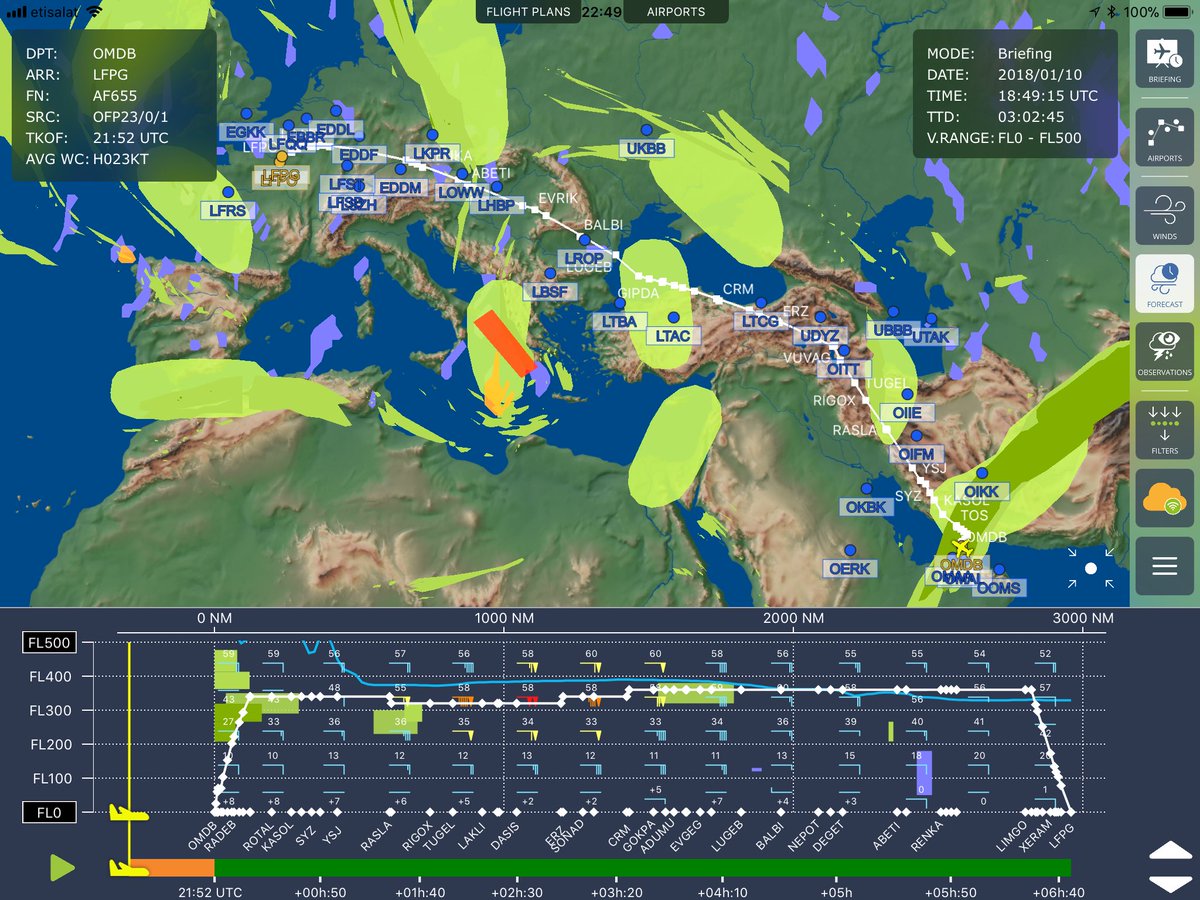
Task: Select the OITT airport label
Action: pyautogui.click(x=843, y=369)
